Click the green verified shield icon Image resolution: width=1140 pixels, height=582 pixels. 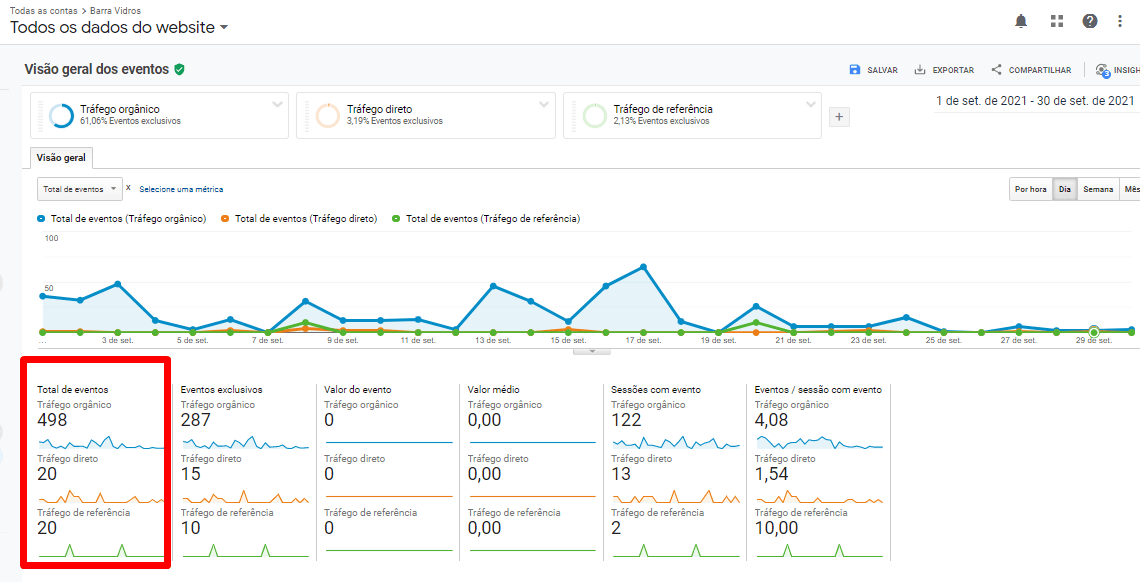click(x=179, y=69)
